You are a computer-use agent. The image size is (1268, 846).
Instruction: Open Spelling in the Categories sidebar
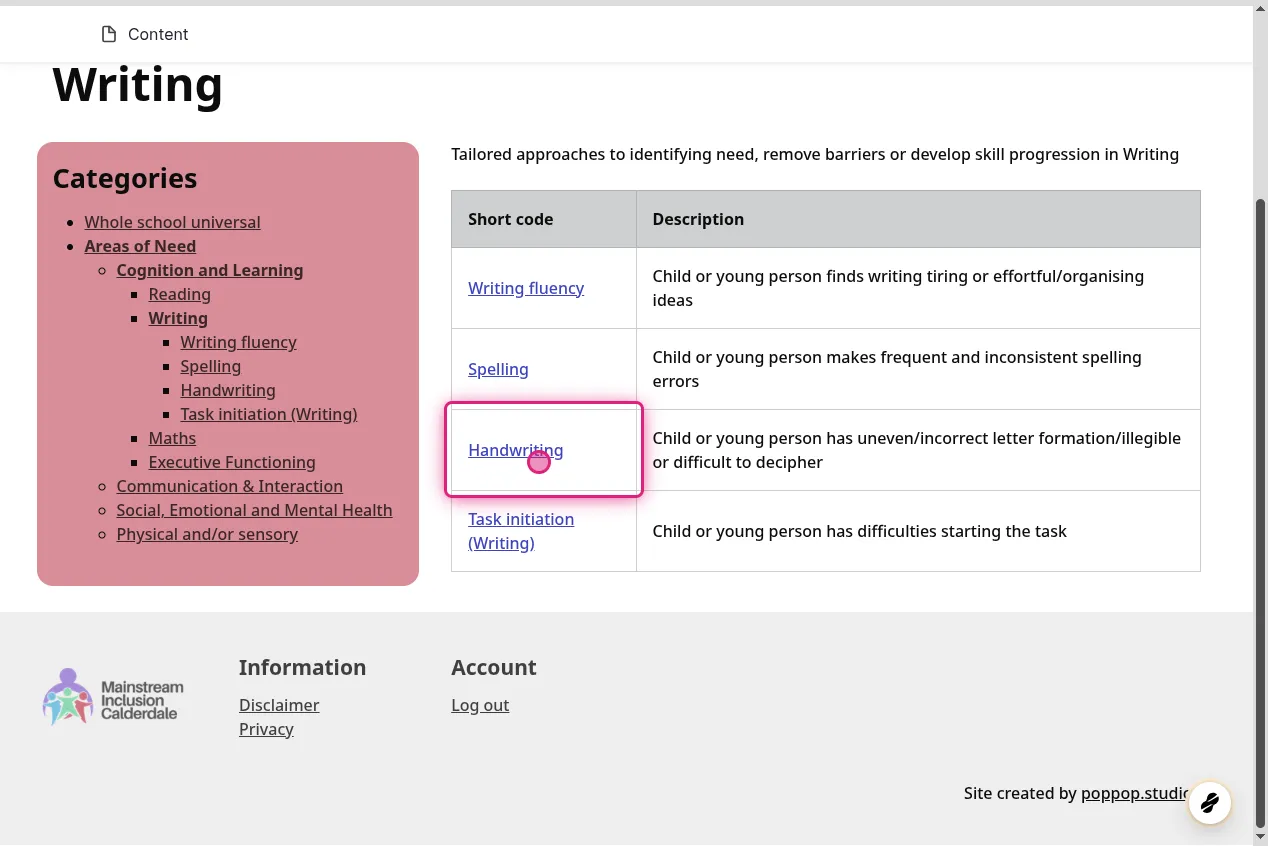[211, 366]
